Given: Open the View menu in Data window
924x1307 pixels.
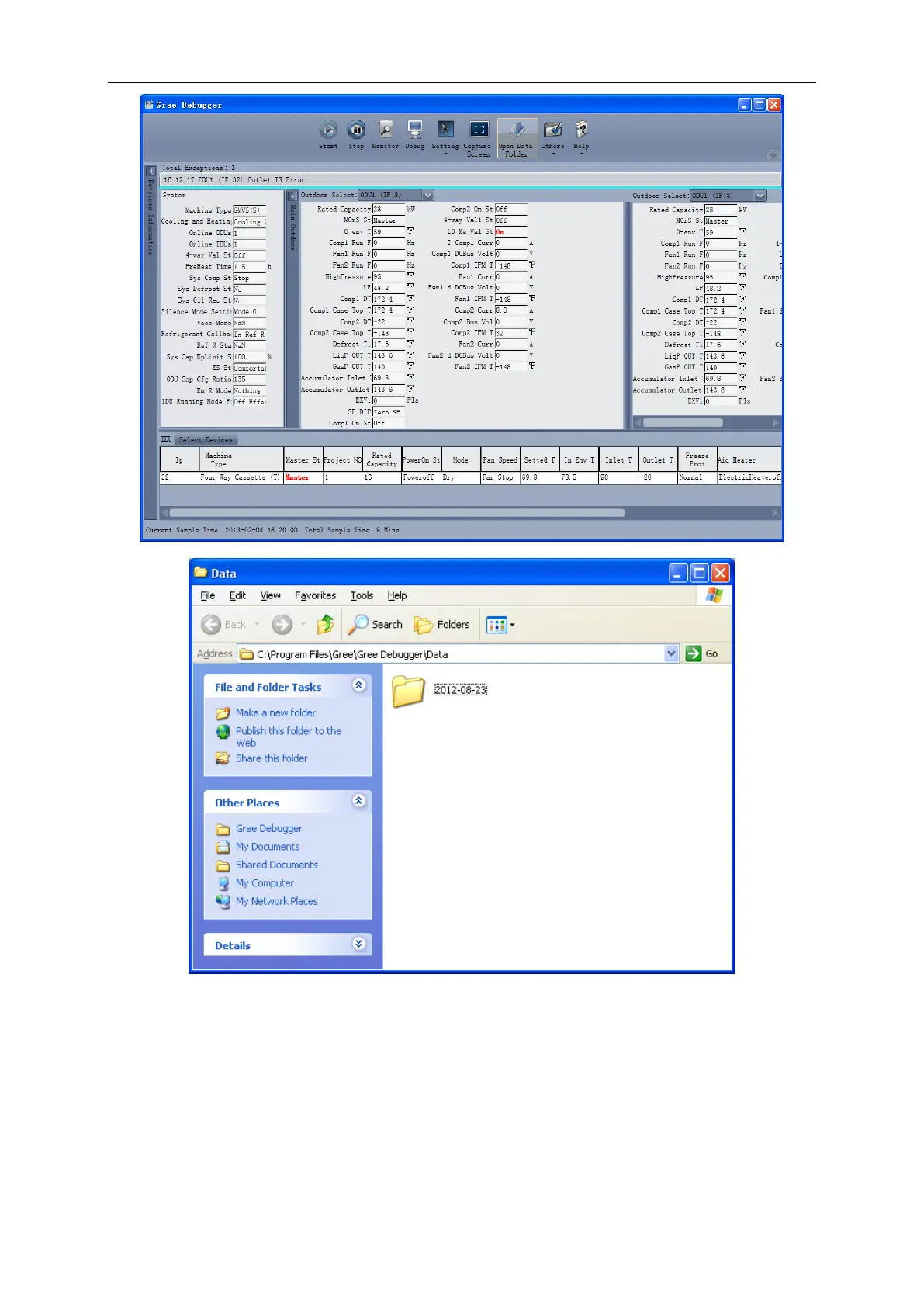Looking at the screenshot, I should point(270,595).
